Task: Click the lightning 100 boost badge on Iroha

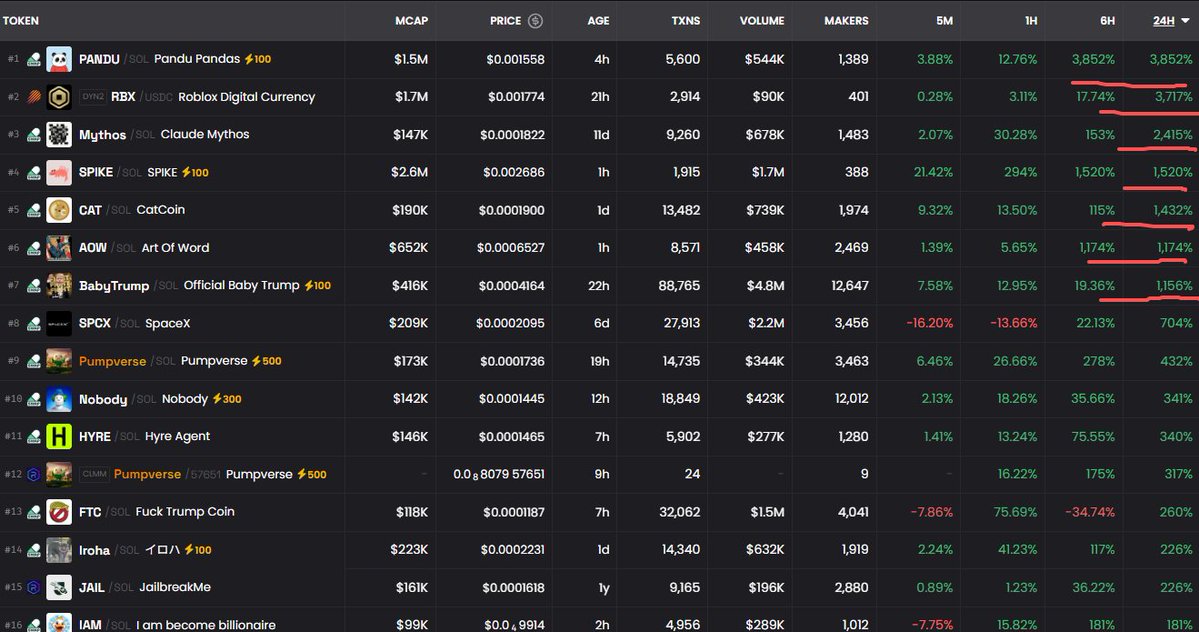Action: pyautogui.click(x=198, y=550)
